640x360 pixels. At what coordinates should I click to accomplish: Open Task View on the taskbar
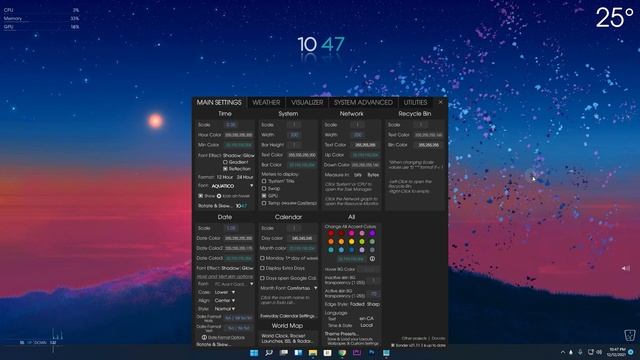[x=283, y=353]
